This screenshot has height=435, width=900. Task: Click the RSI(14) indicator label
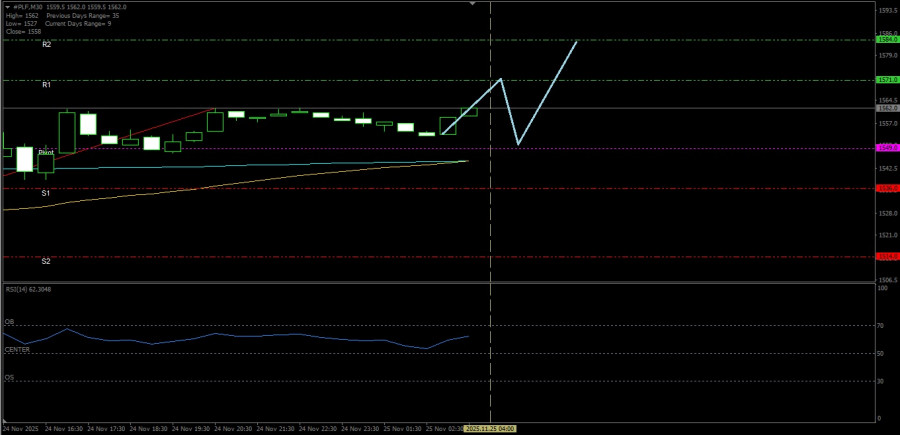pyautogui.click(x=28, y=288)
